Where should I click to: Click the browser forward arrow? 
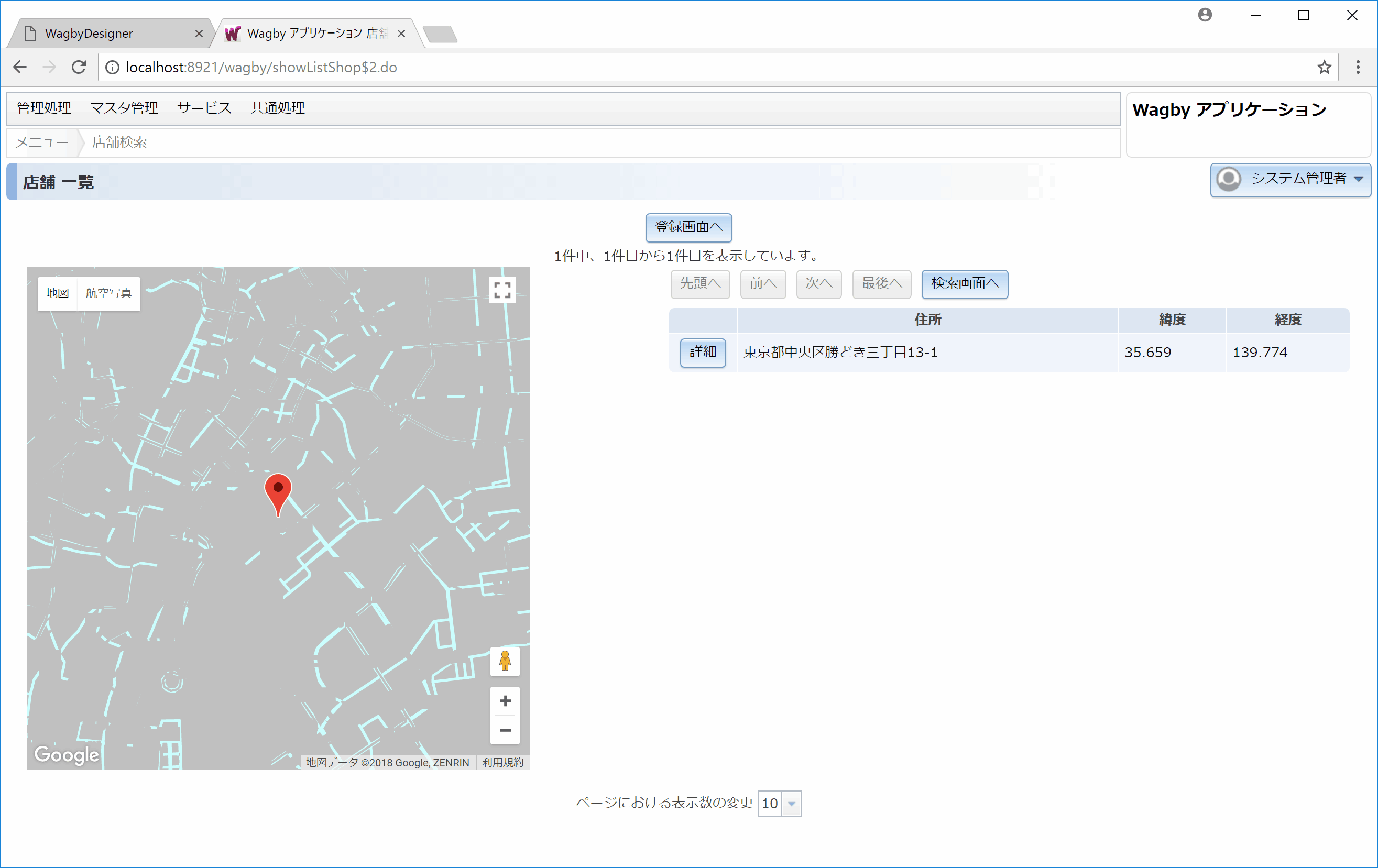(x=49, y=67)
